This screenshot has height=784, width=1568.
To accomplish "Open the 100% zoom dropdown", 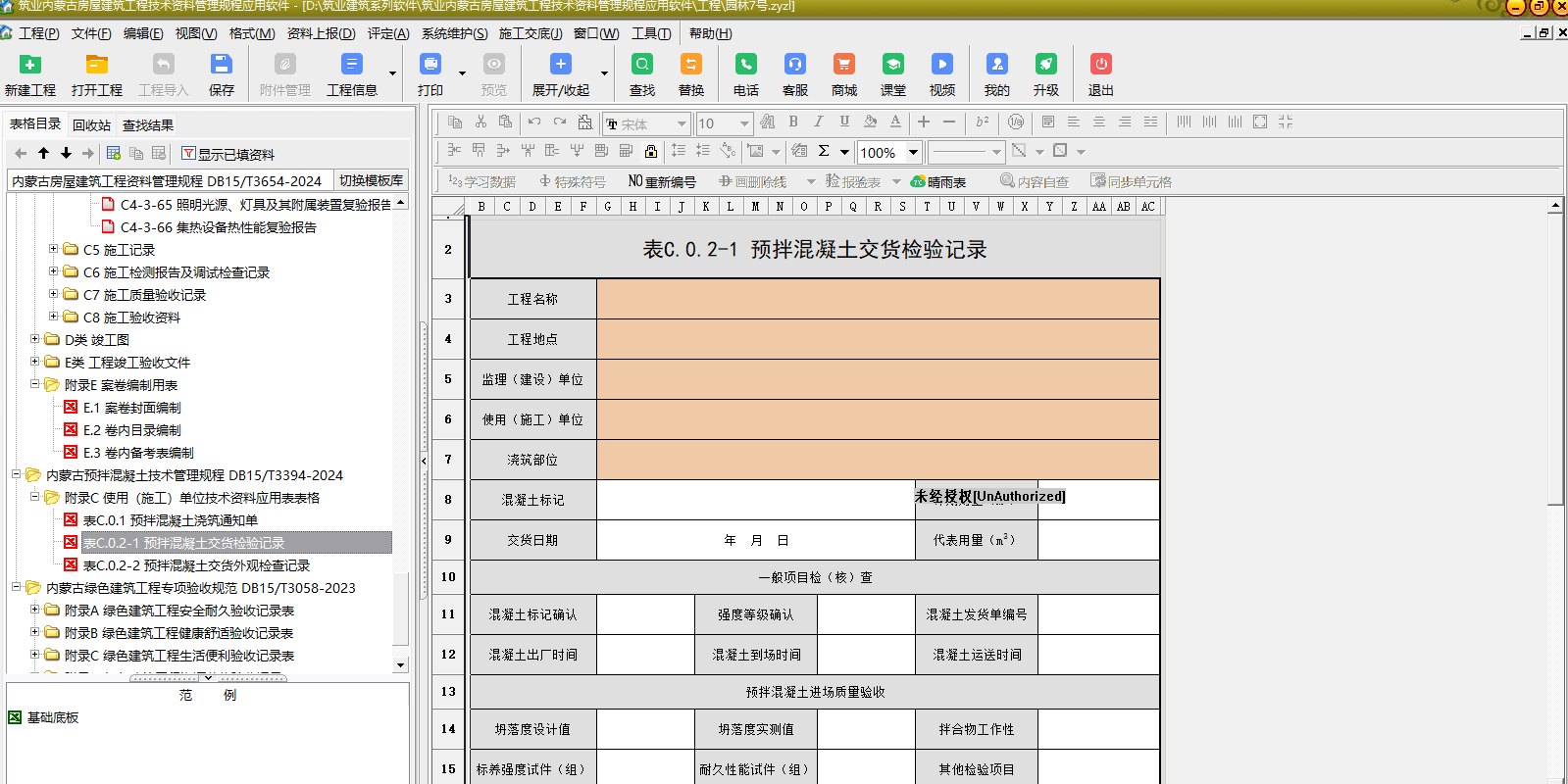I will 913,152.
